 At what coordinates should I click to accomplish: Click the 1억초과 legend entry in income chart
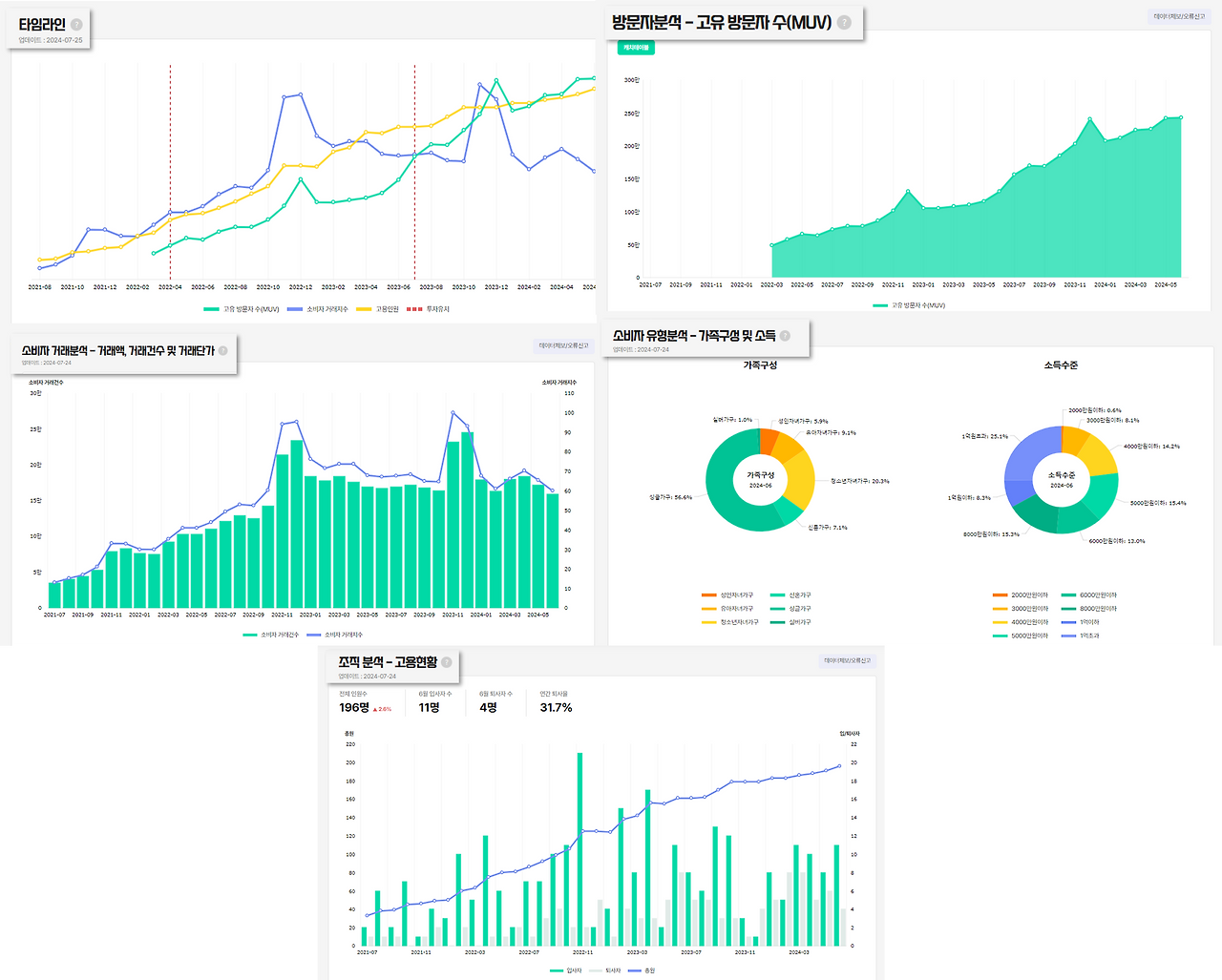tap(1081, 636)
